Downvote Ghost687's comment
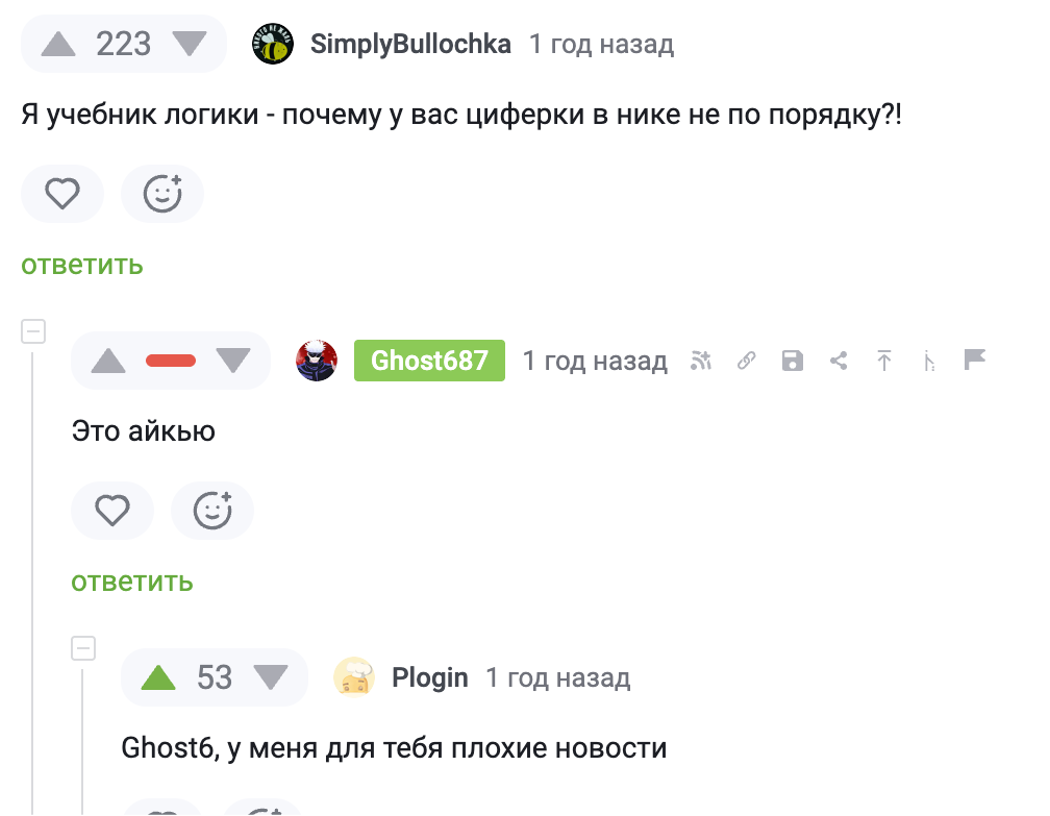The image size is (1050, 816). click(233, 361)
